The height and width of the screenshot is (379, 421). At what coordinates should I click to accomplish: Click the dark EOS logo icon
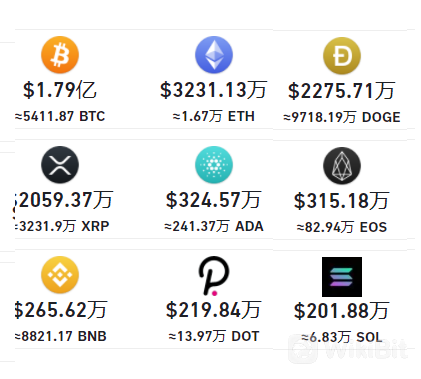click(x=342, y=166)
